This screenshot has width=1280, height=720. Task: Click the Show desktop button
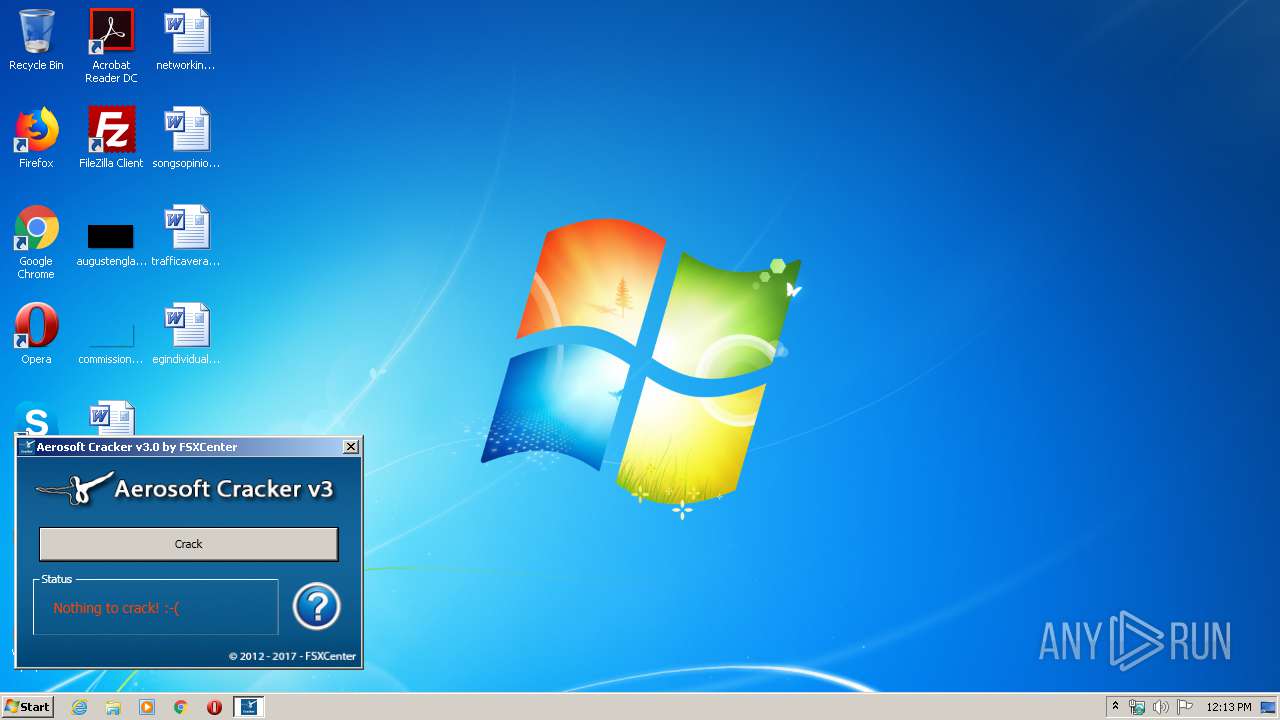coord(1269,707)
